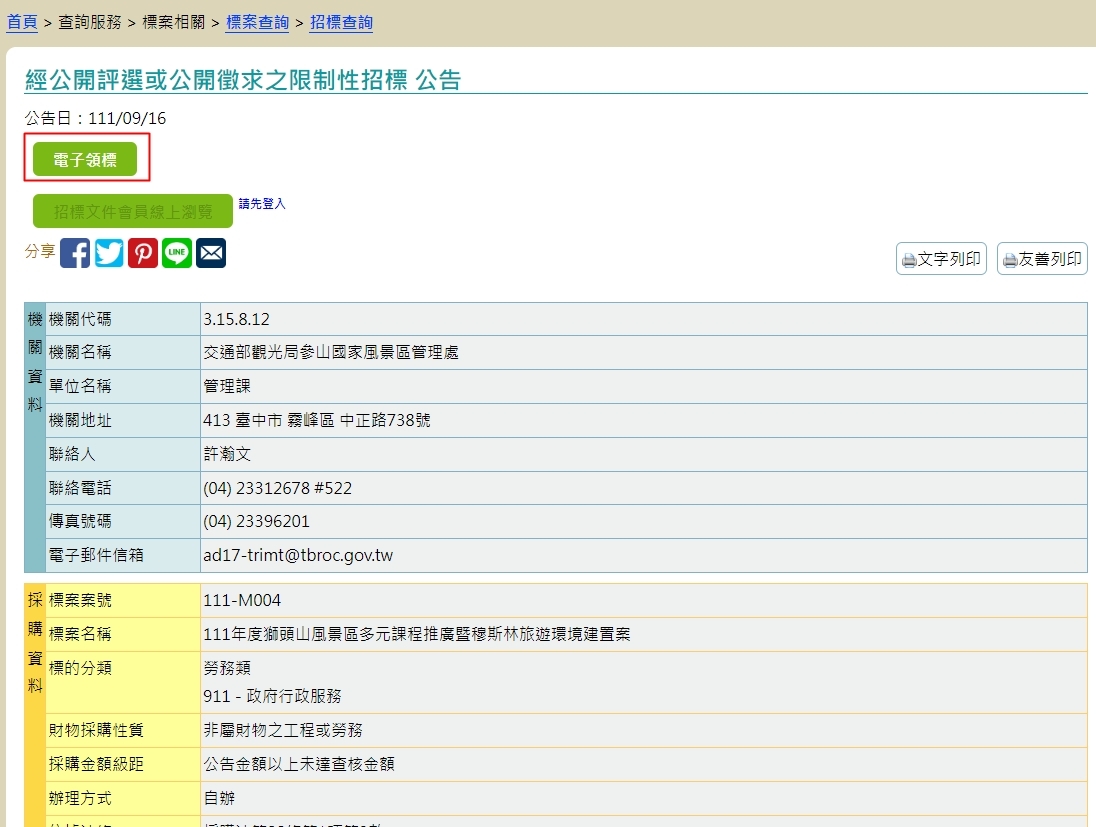The height and width of the screenshot is (827, 1096).
Task: Click the tender name starting with 111年度獅頭山
Action: 416,634
